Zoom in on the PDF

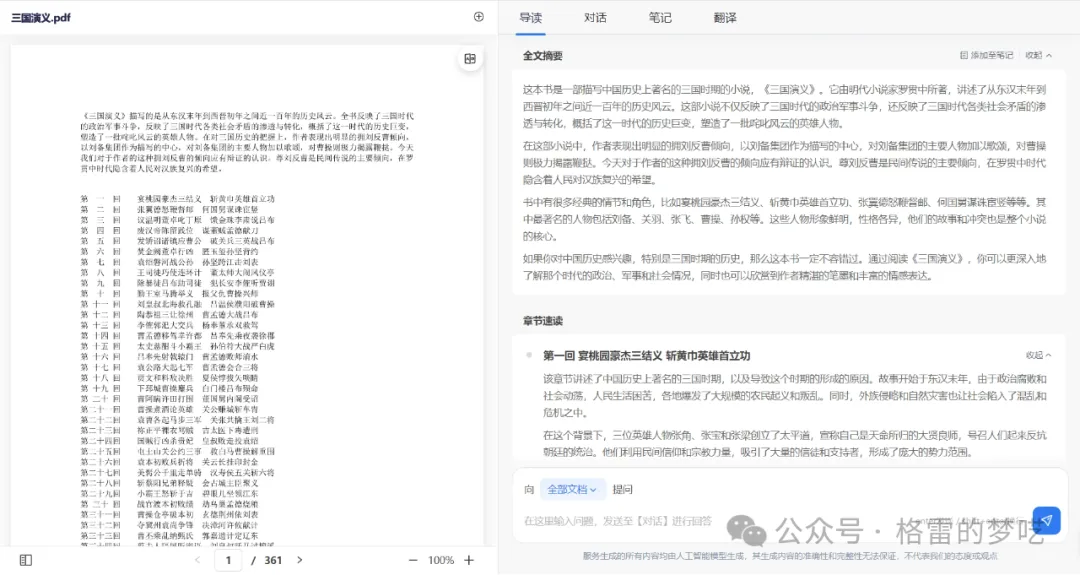(469, 560)
